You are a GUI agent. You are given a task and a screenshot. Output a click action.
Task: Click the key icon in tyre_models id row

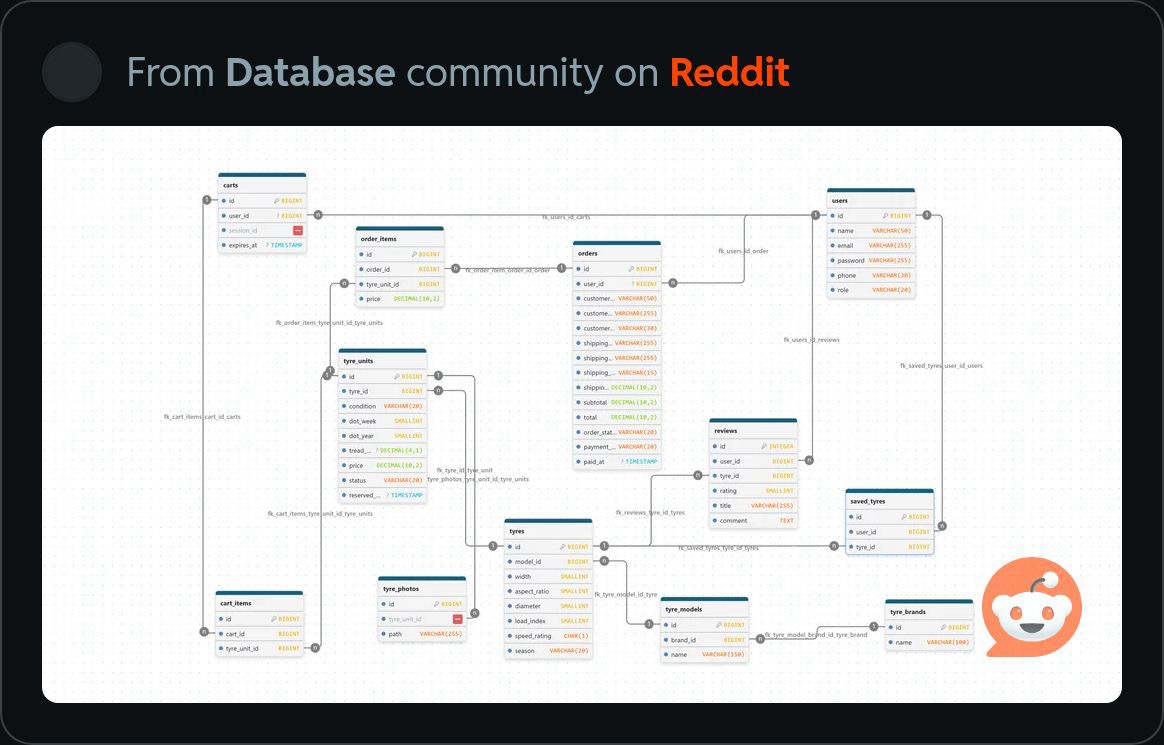pyautogui.click(x=719, y=625)
